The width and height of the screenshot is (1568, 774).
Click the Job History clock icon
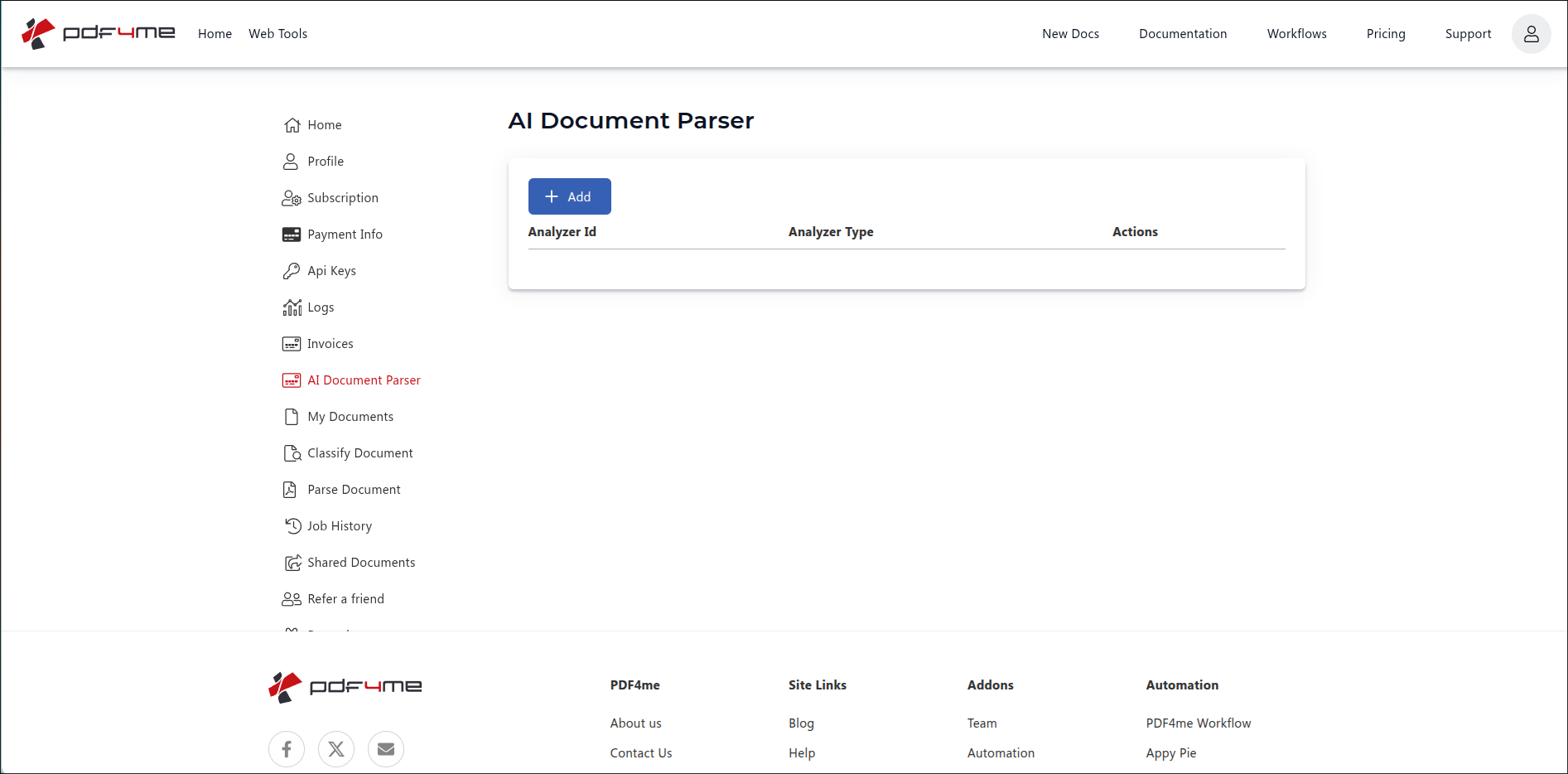[292, 526]
